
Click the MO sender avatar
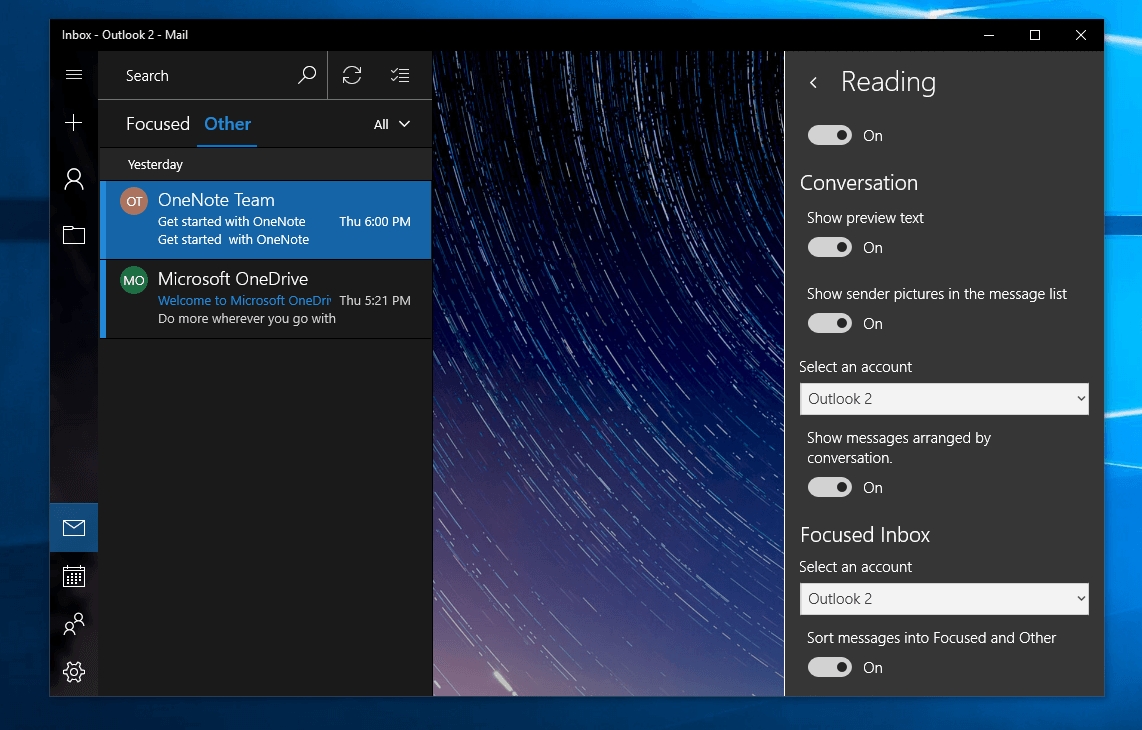pos(134,280)
